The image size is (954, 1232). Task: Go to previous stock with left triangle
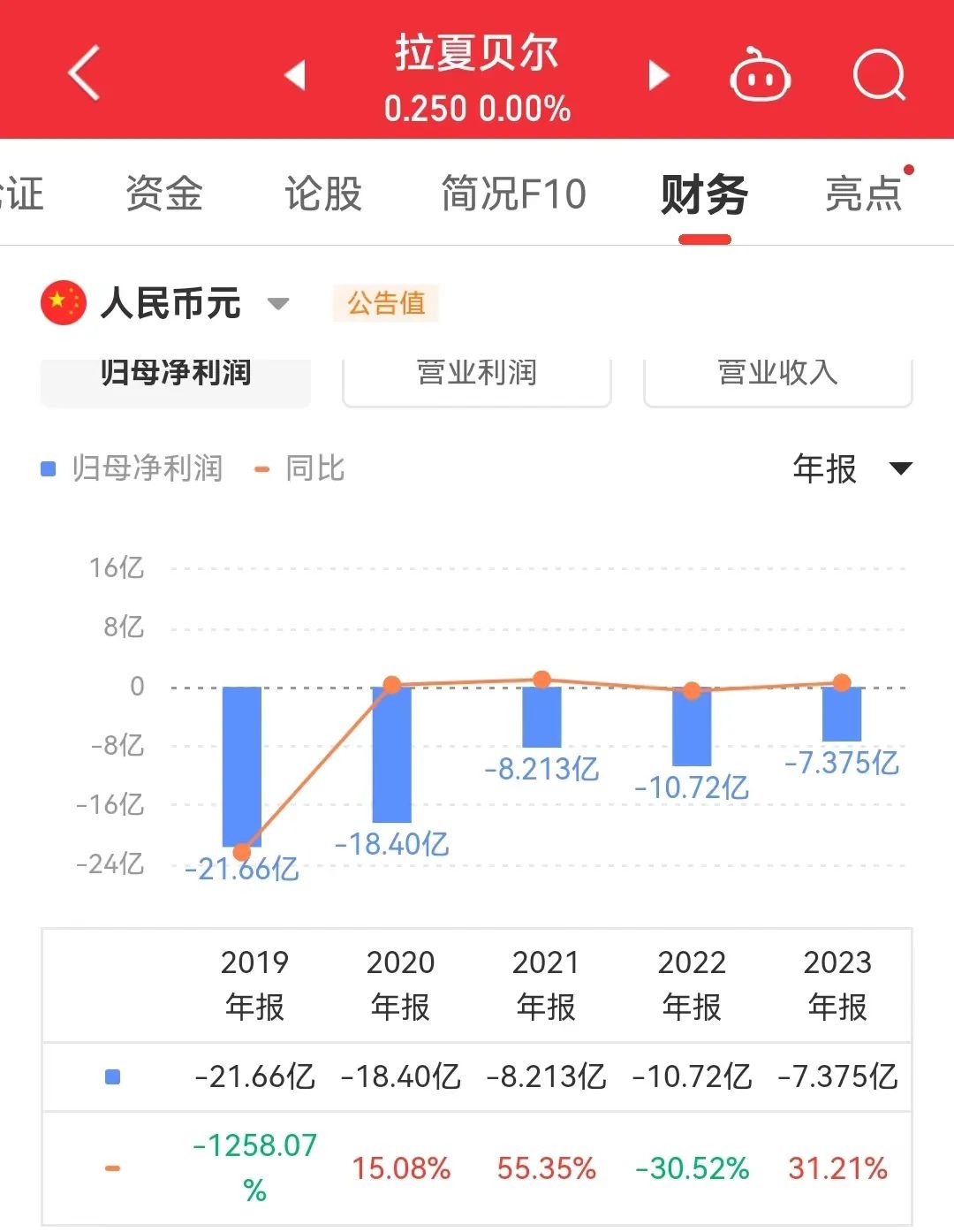[x=295, y=75]
